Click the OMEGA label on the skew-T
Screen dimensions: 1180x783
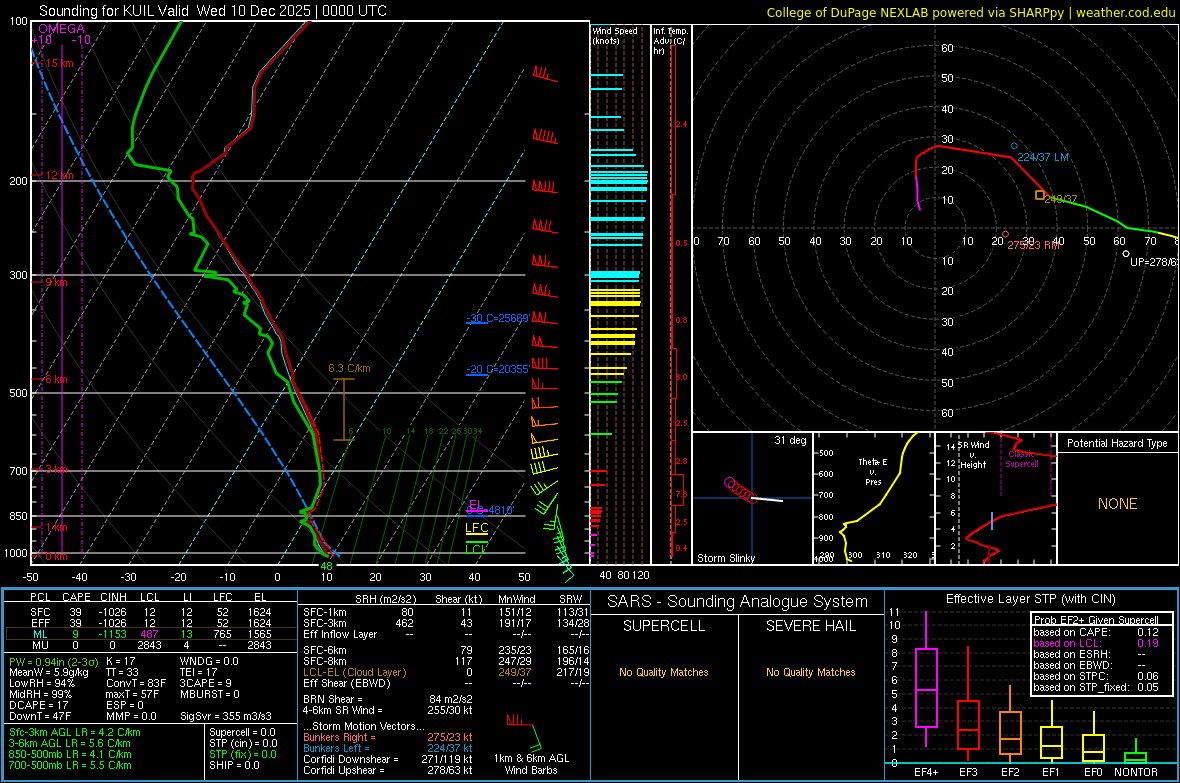pos(62,29)
